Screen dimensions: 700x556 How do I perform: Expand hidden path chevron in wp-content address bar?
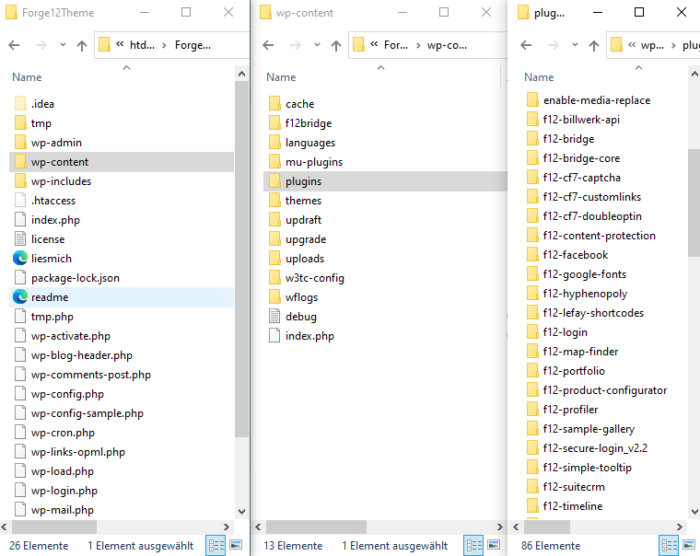pos(374,44)
